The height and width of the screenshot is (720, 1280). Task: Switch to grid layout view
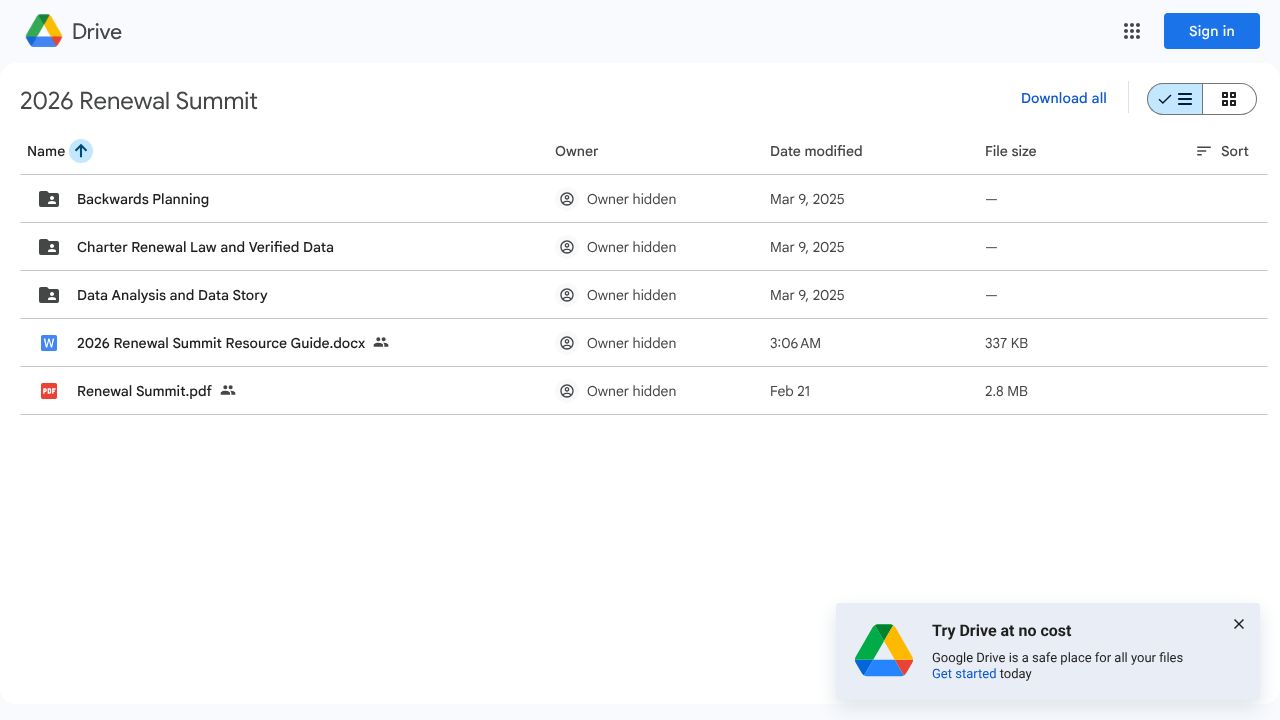pos(1229,99)
